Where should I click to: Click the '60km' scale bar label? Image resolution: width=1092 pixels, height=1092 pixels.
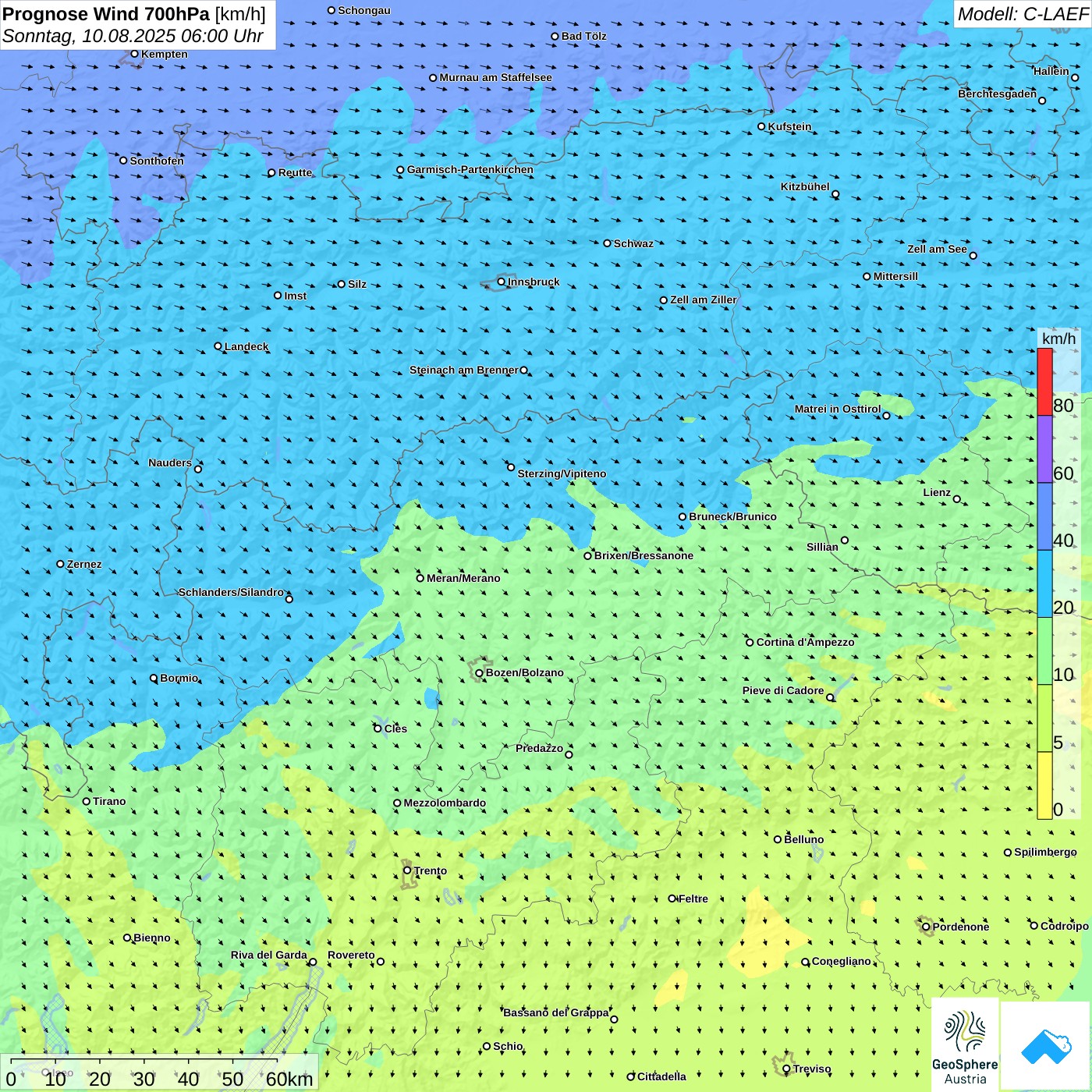[x=289, y=1079]
